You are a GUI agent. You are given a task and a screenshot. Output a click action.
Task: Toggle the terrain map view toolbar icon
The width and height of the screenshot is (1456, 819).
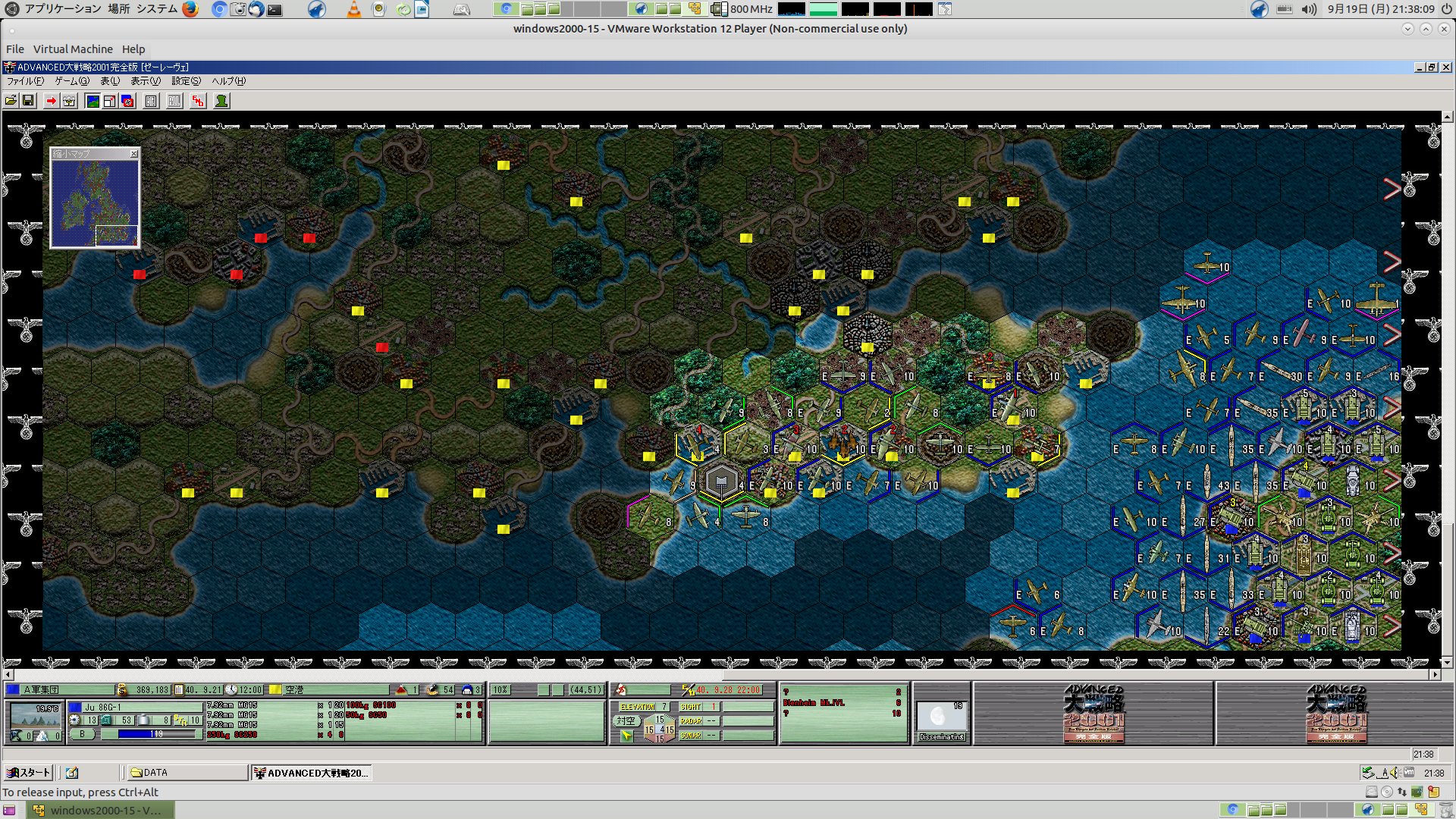(93, 101)
